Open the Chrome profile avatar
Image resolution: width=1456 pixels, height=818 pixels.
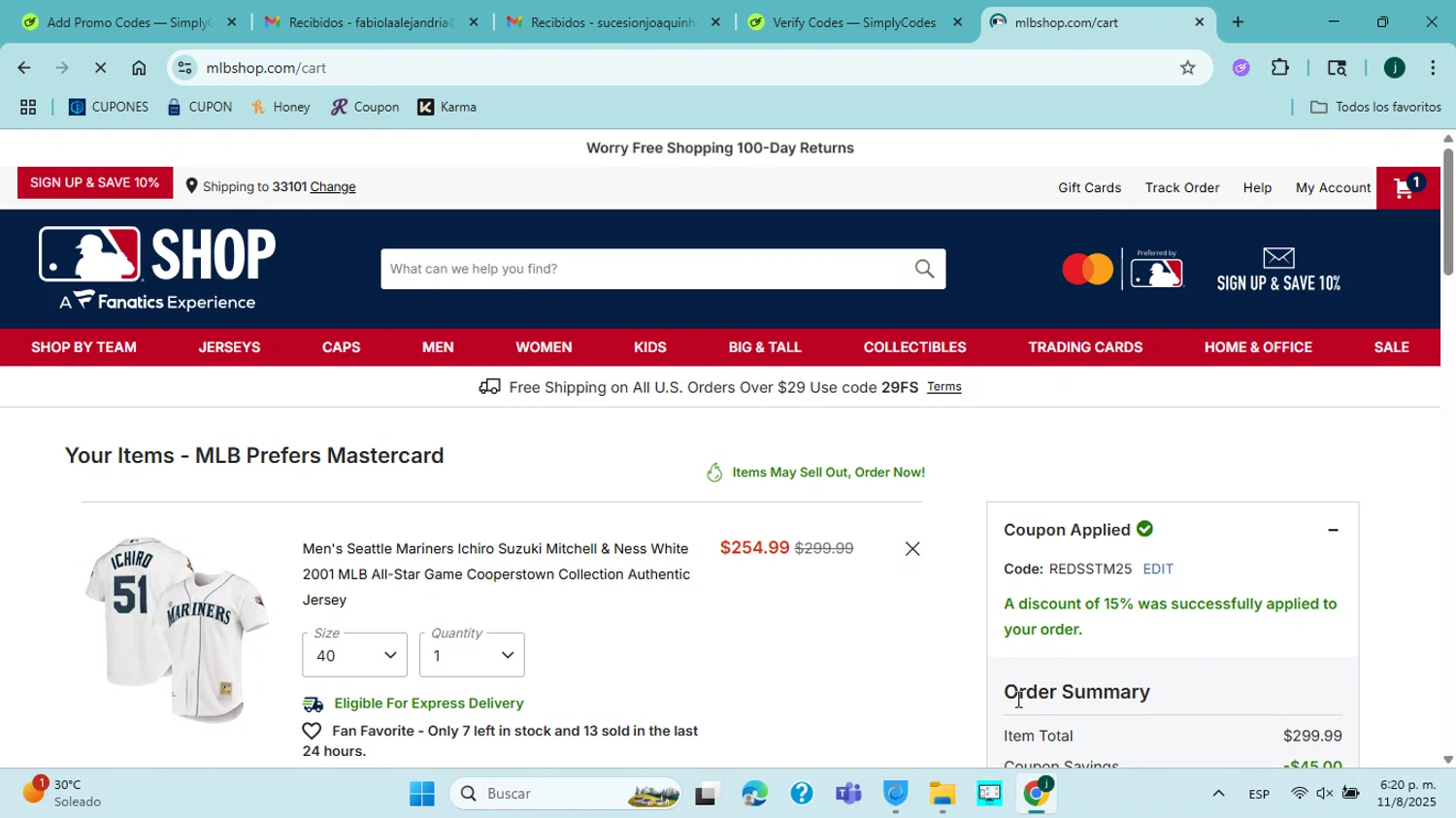[1395, 68]
